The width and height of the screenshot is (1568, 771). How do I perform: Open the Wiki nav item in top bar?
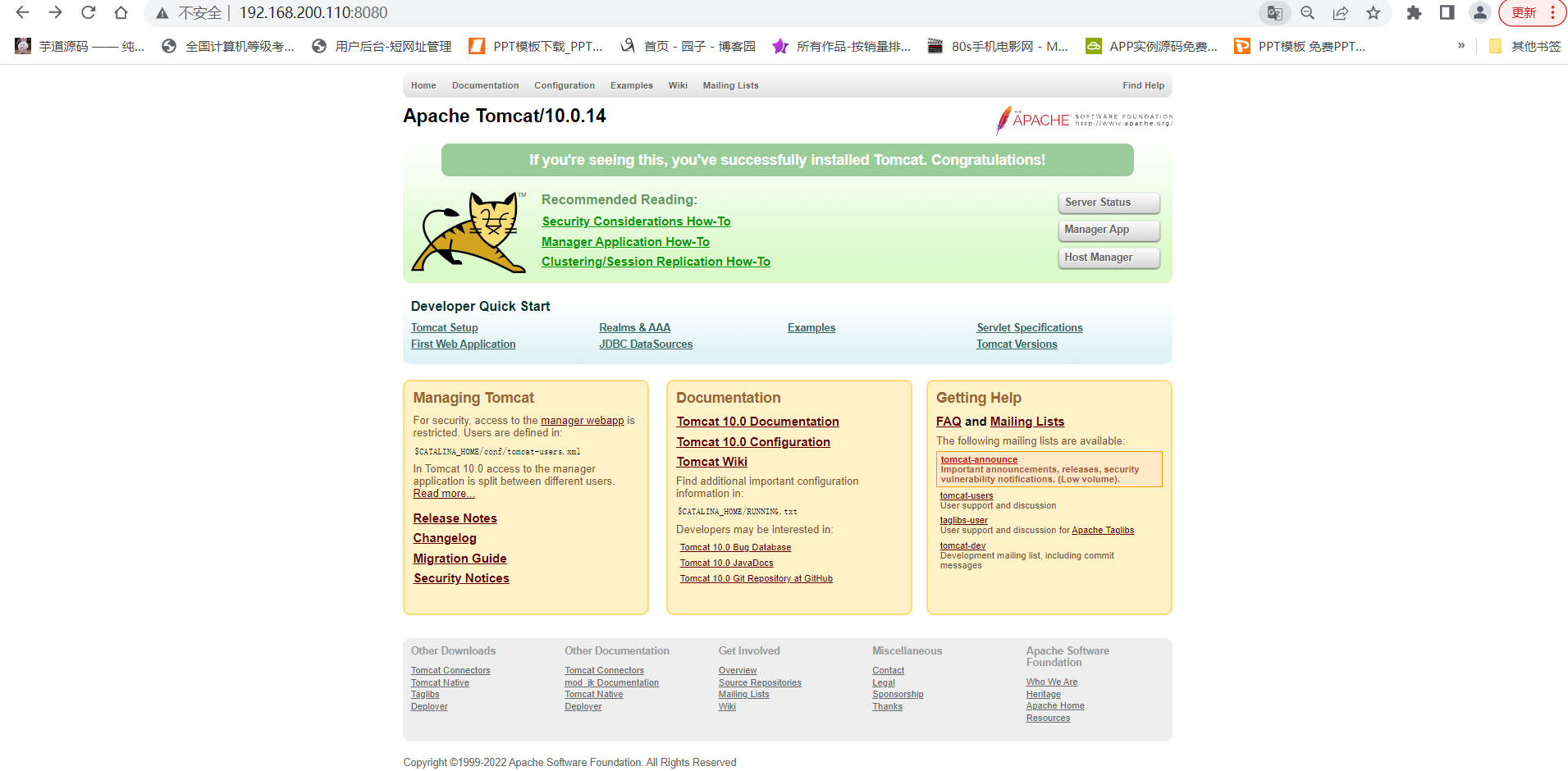[678, 85]
